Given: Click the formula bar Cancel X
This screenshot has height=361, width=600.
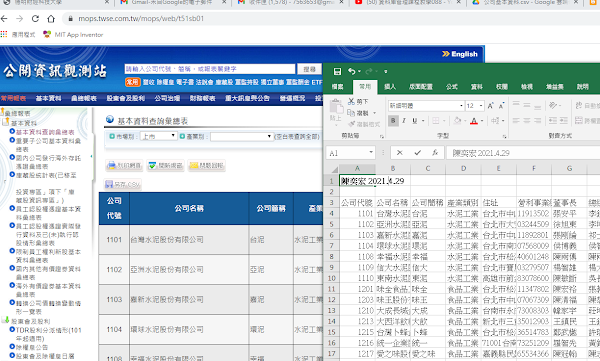Looking at the screenshot, I should [x=399, y=153].
